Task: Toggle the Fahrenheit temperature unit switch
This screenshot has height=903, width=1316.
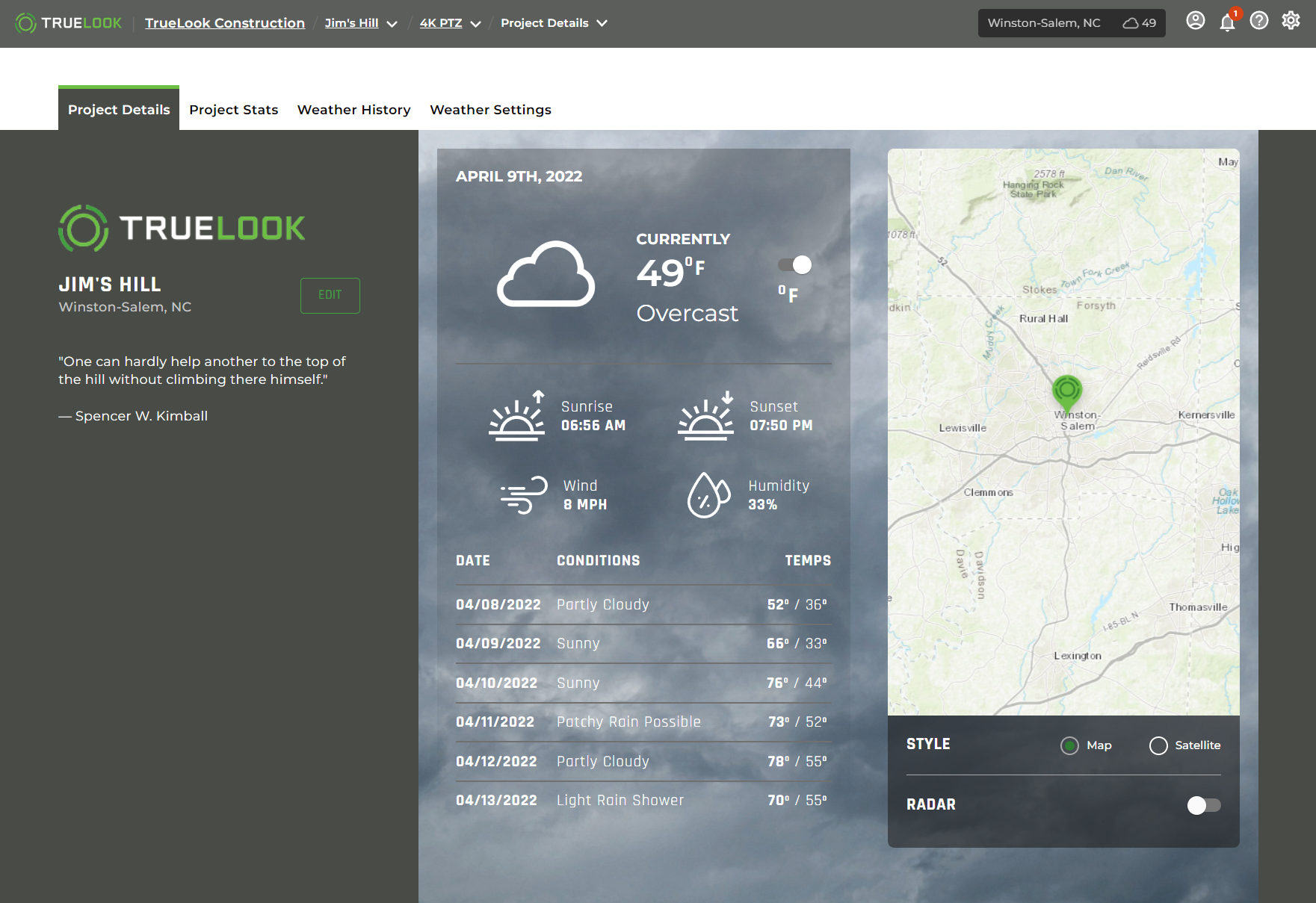Action: pos(794,265)
